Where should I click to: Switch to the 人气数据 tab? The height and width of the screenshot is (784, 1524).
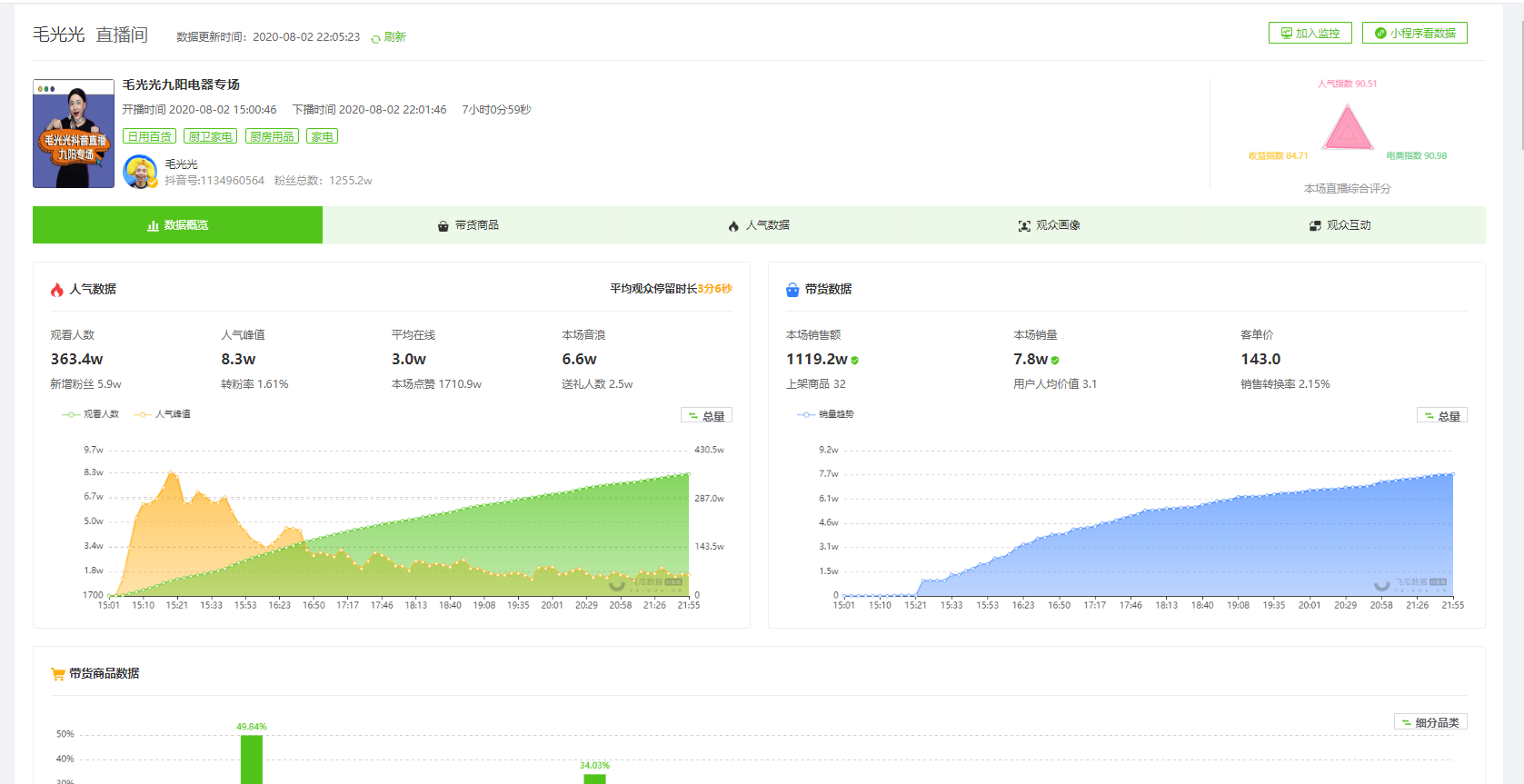pyautogui.click(x=759, y=225)
